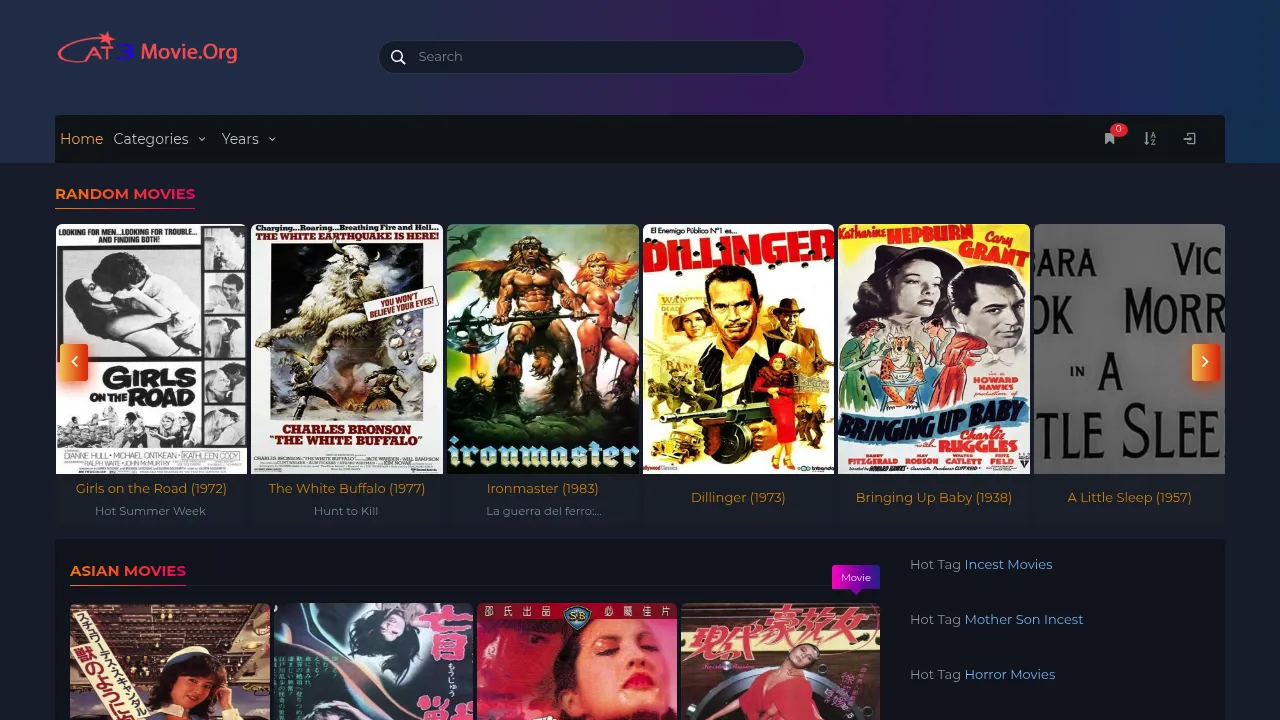Screen dimensions: 1280x720
Task: Open the Ironmaster (1983) title link
Action: click(x=542, y=488)
